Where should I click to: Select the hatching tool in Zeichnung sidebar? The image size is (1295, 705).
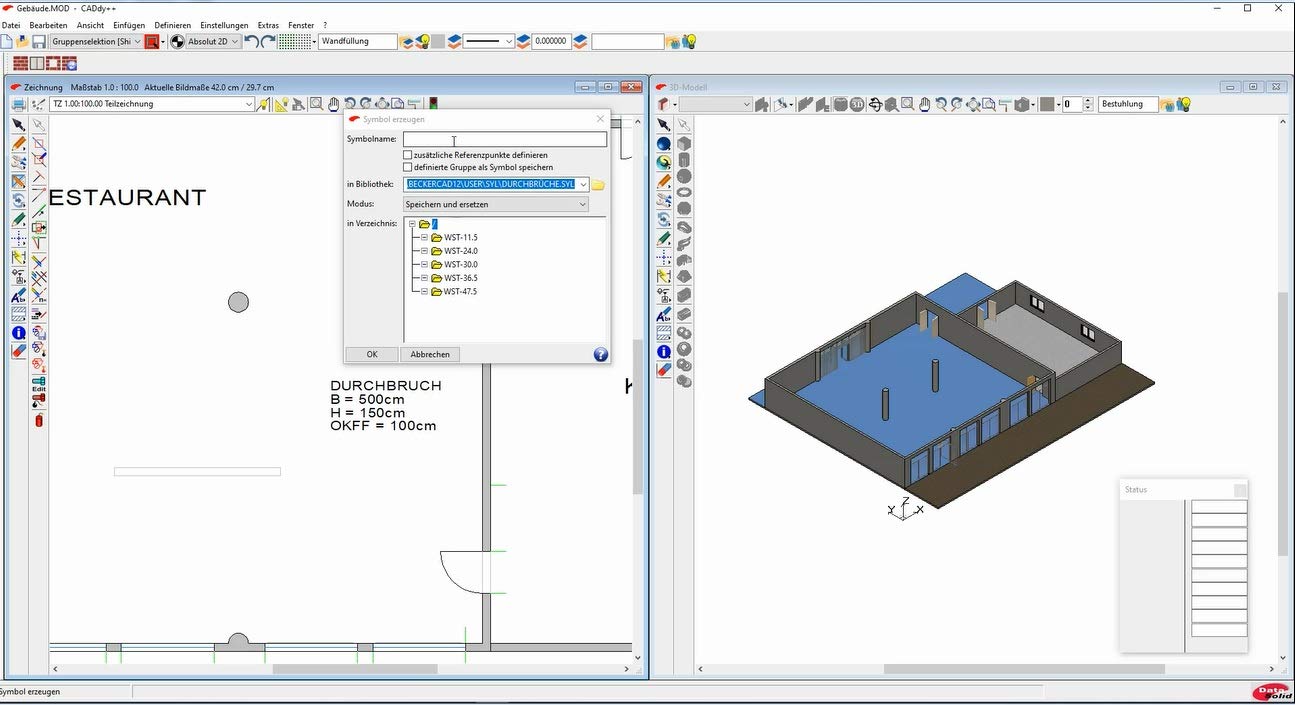[x=18, y=314]
